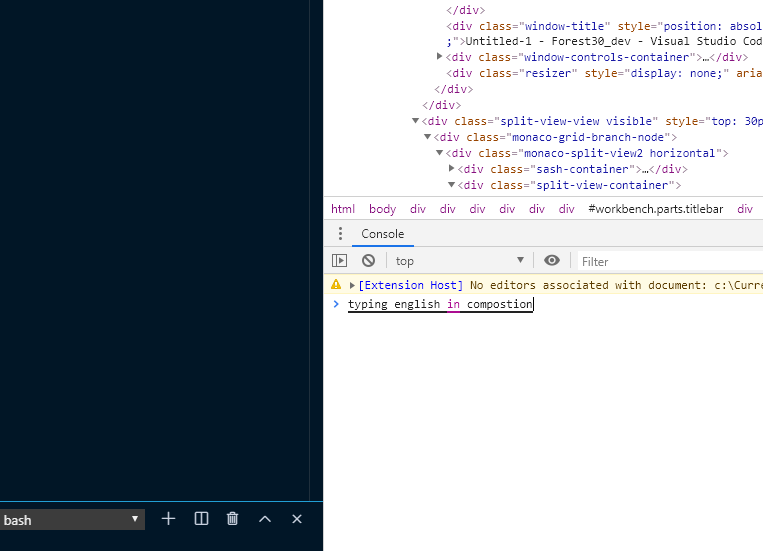The width and height of the screenshot is (763, 551).
Task: Create live expression with eye icon
Action: click(x=551, y=260)
